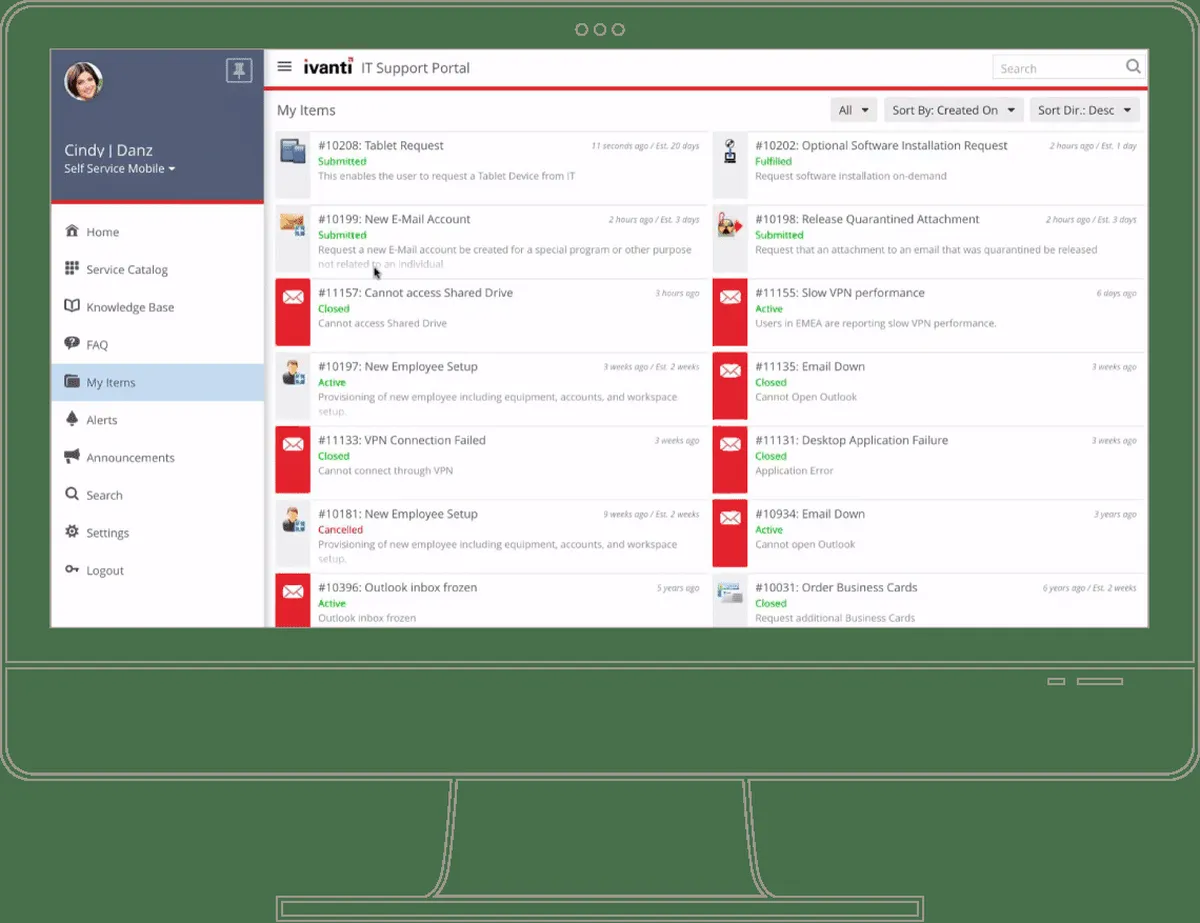
Task: Click red mail icon for Outlook inbox frozen
Action: click(x=293, y=592)
